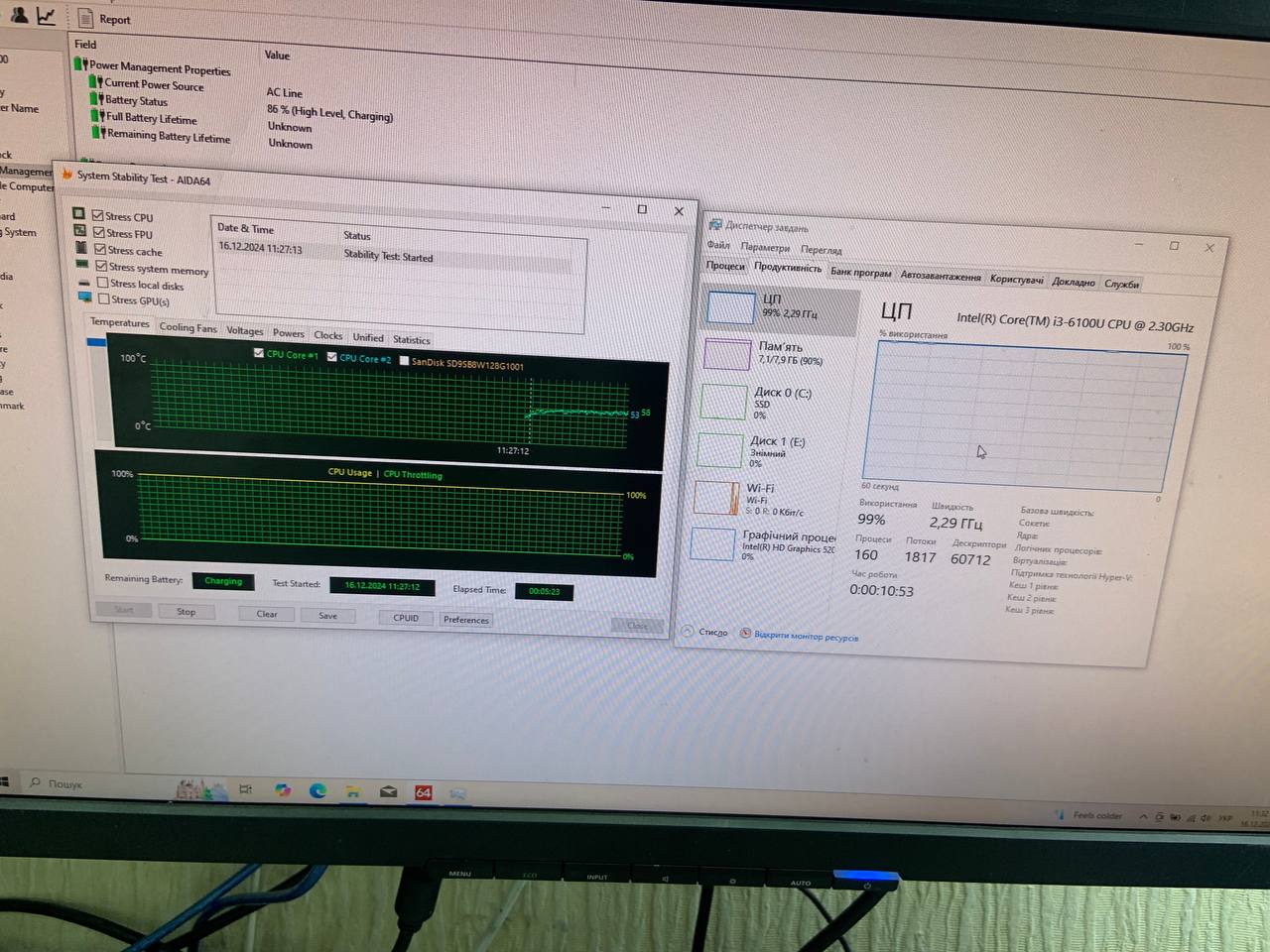The height and width of the screenshot is (952, 1270).
Task: Show hidden system tray icons
Action: pyautogui.click(x=1143, y=817)
